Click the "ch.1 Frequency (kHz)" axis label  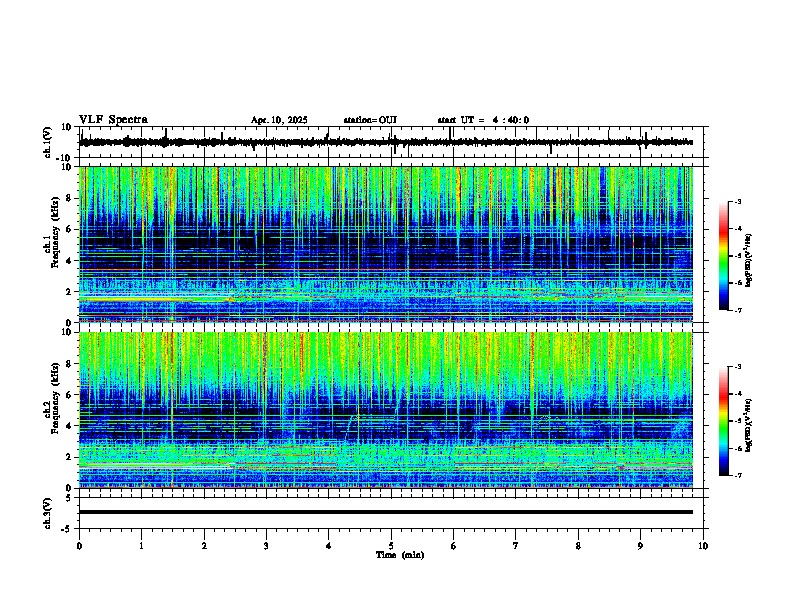[51, 233]
